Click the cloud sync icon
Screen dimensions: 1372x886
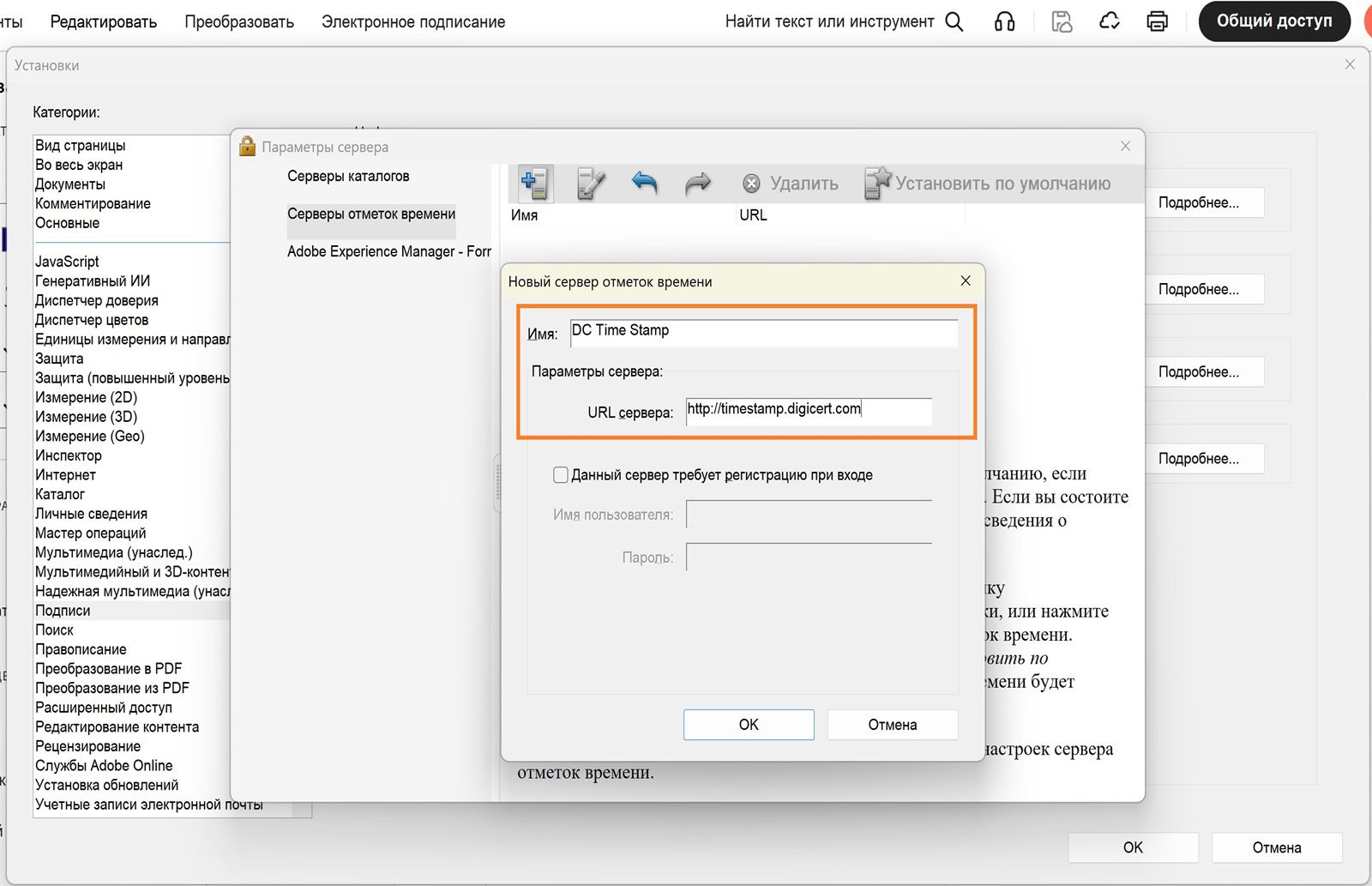click(1110, 21)
